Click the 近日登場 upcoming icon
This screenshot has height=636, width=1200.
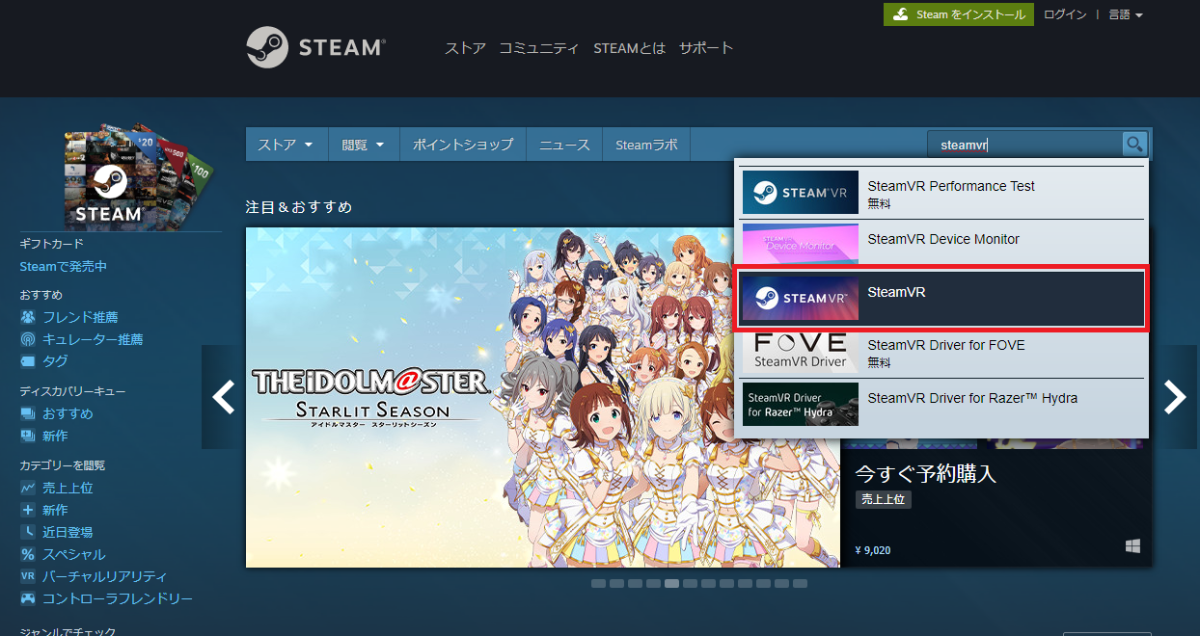click(28, 532)
